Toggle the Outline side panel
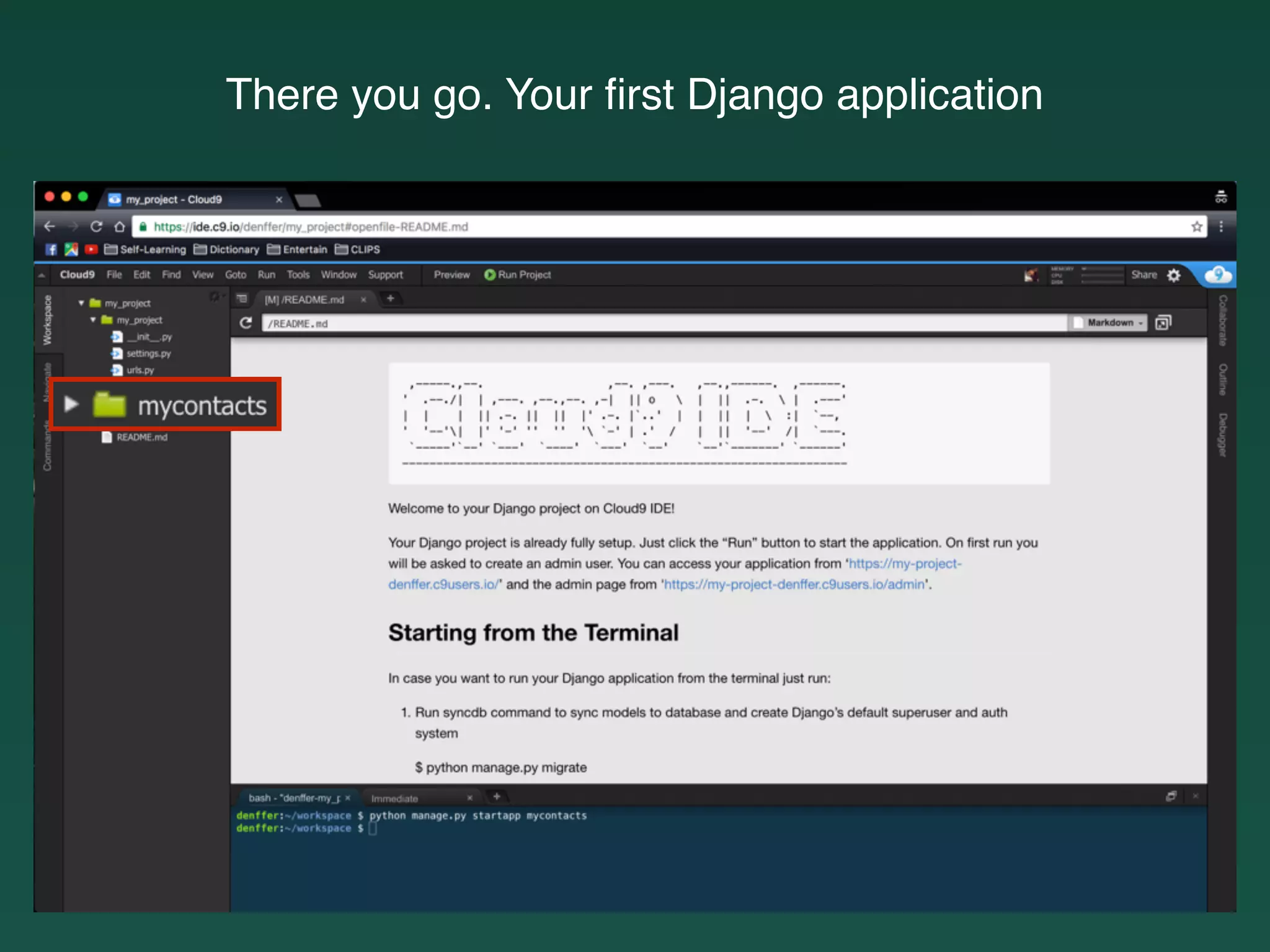 [x=1222, y=379]
